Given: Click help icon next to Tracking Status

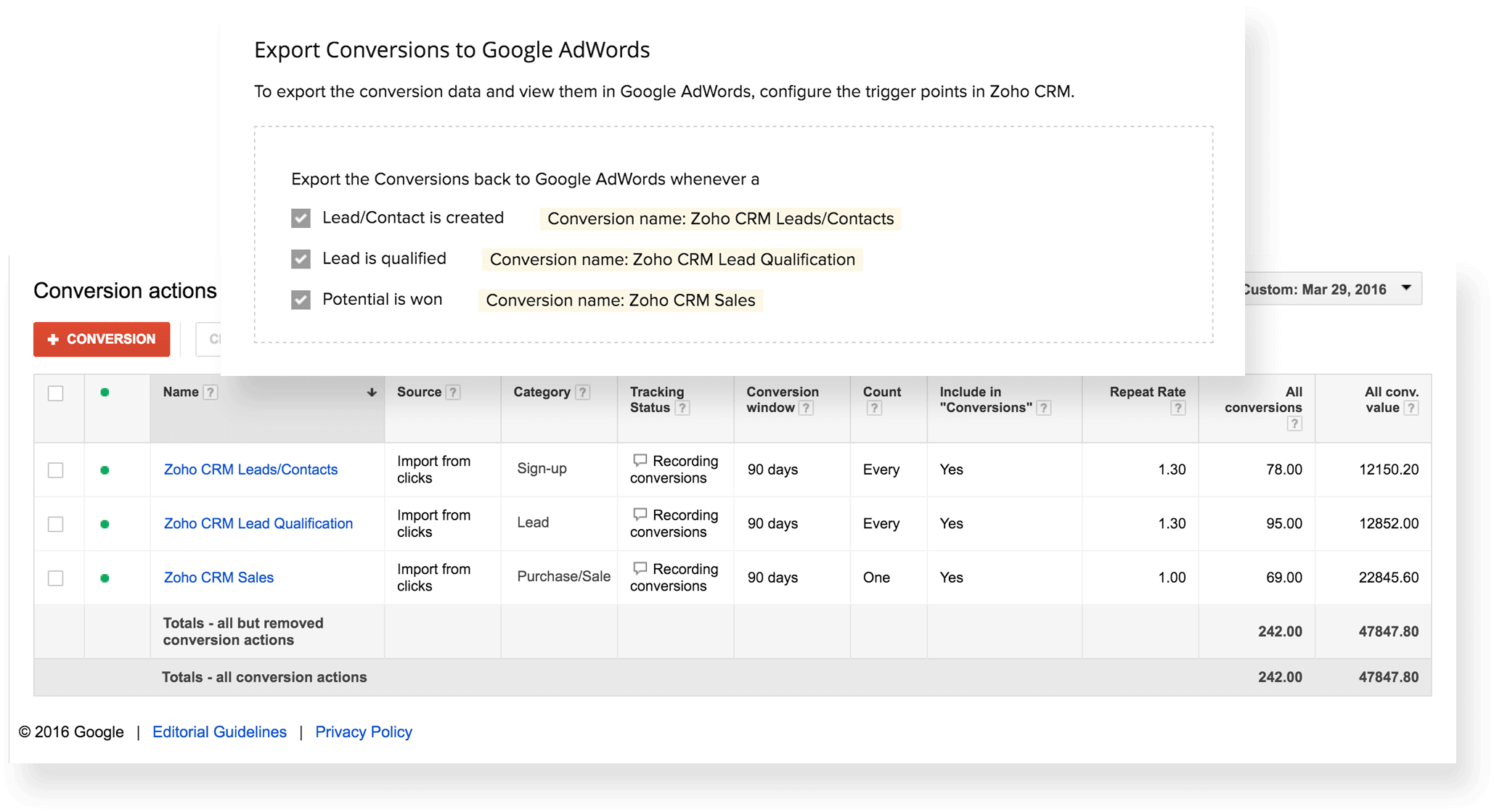Looking at the screenshot, I should click(x=682, y=409).
